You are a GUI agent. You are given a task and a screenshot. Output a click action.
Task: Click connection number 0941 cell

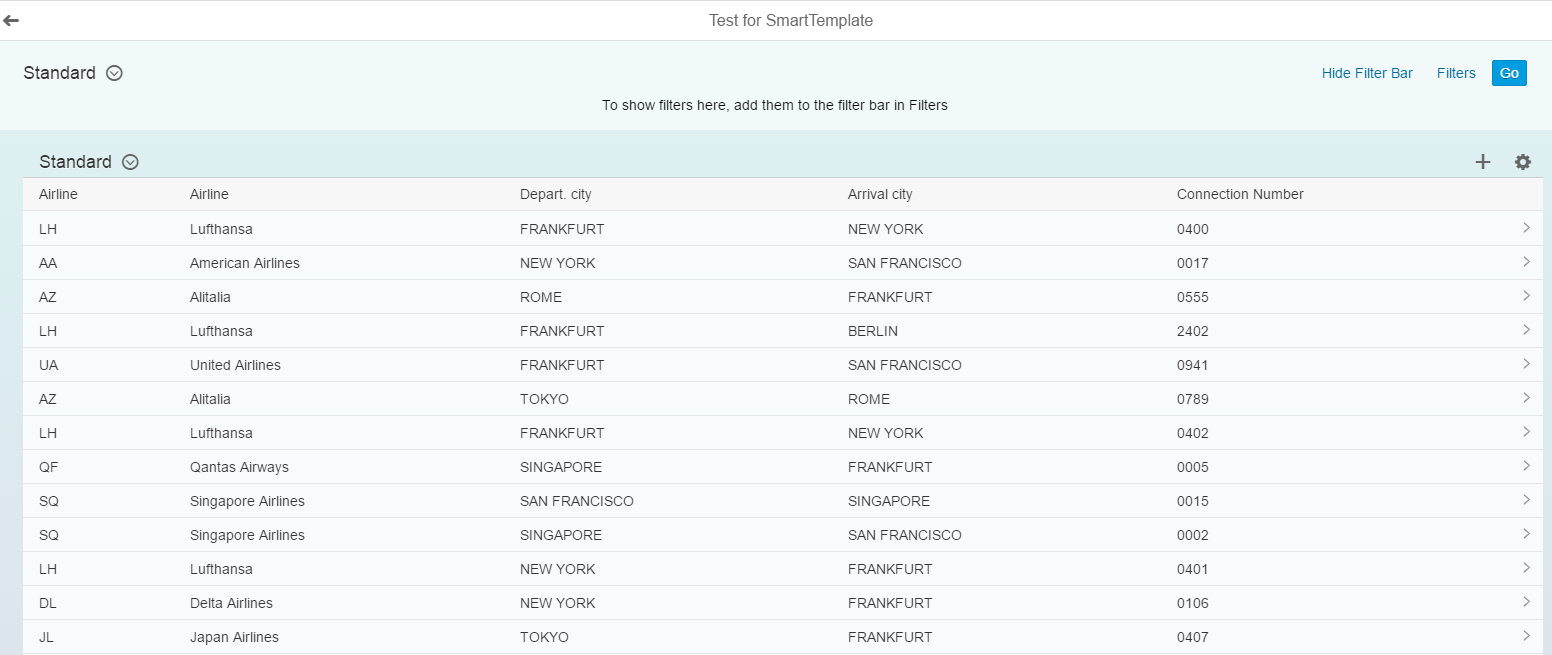tap(1193, 365)
